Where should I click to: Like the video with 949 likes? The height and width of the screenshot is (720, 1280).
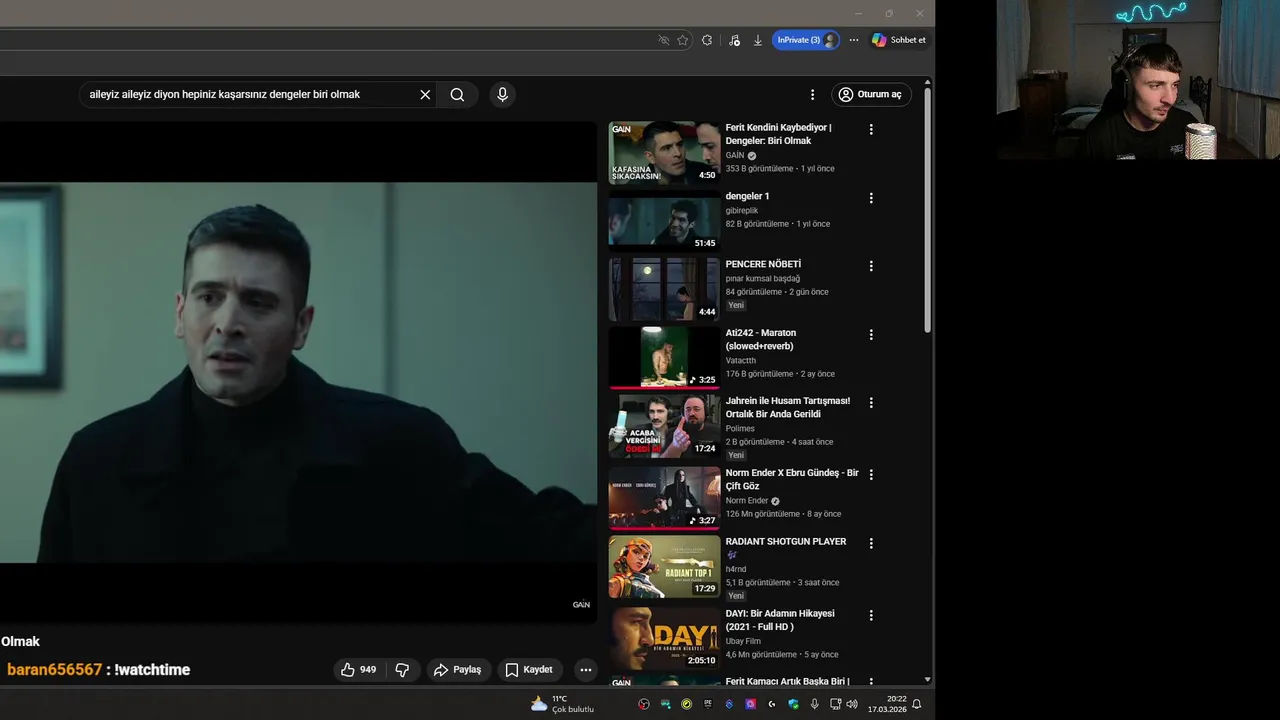click(x=358, y=670)
